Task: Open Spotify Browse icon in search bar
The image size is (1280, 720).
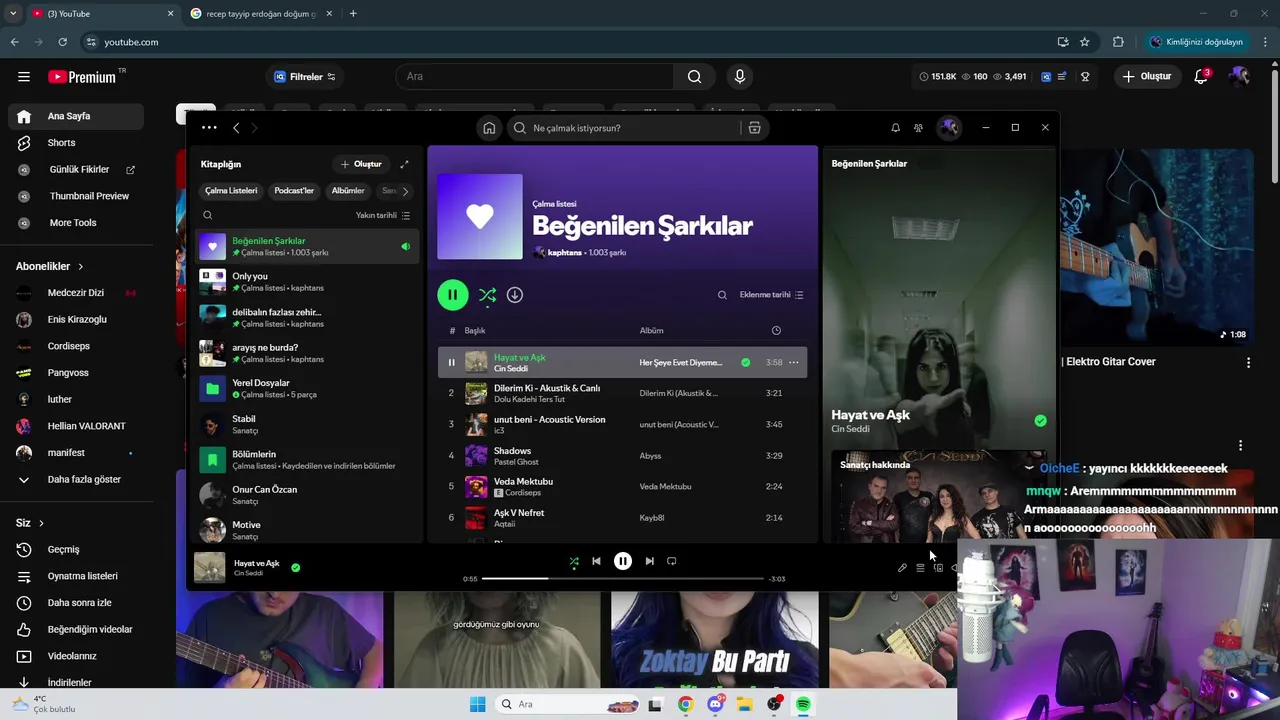Action: pyautogui.click(x=754, y=128)
